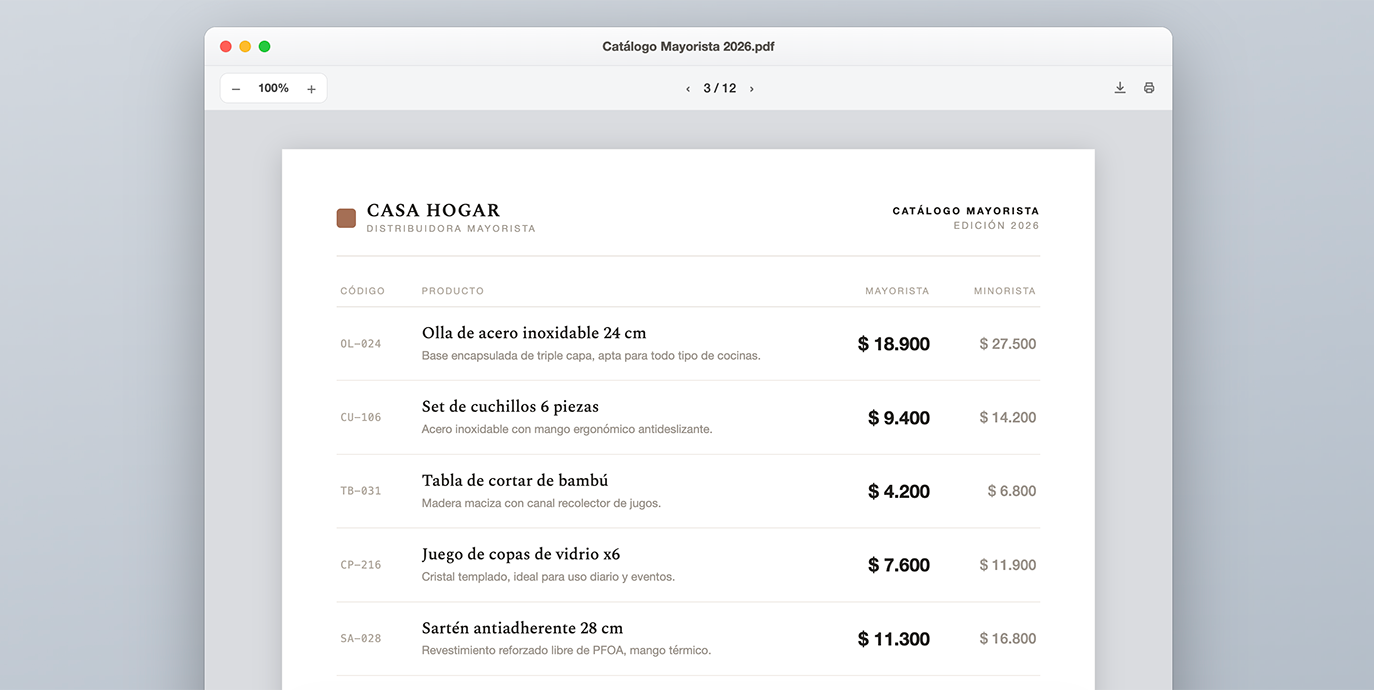
Task: Click the DISTRIBUIDORA MAYORISTA subtitle
Action: 451,229
